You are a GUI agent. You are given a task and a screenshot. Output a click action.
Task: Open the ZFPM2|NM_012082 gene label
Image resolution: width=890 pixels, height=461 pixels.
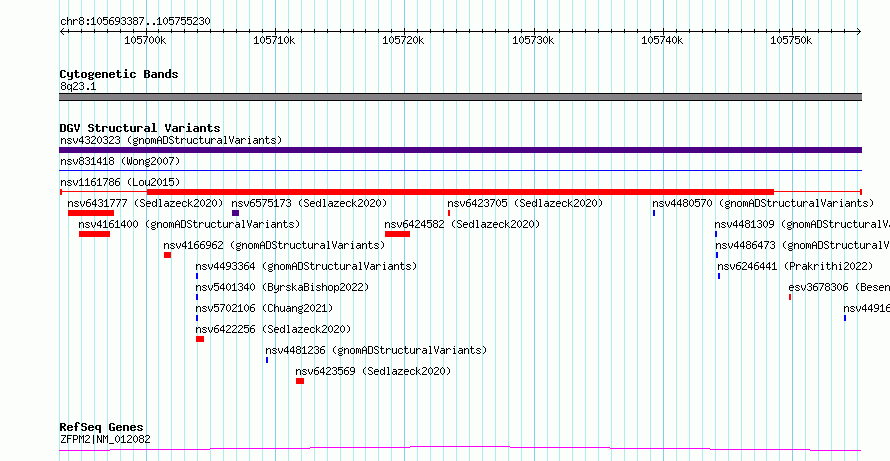pos(105,439)
